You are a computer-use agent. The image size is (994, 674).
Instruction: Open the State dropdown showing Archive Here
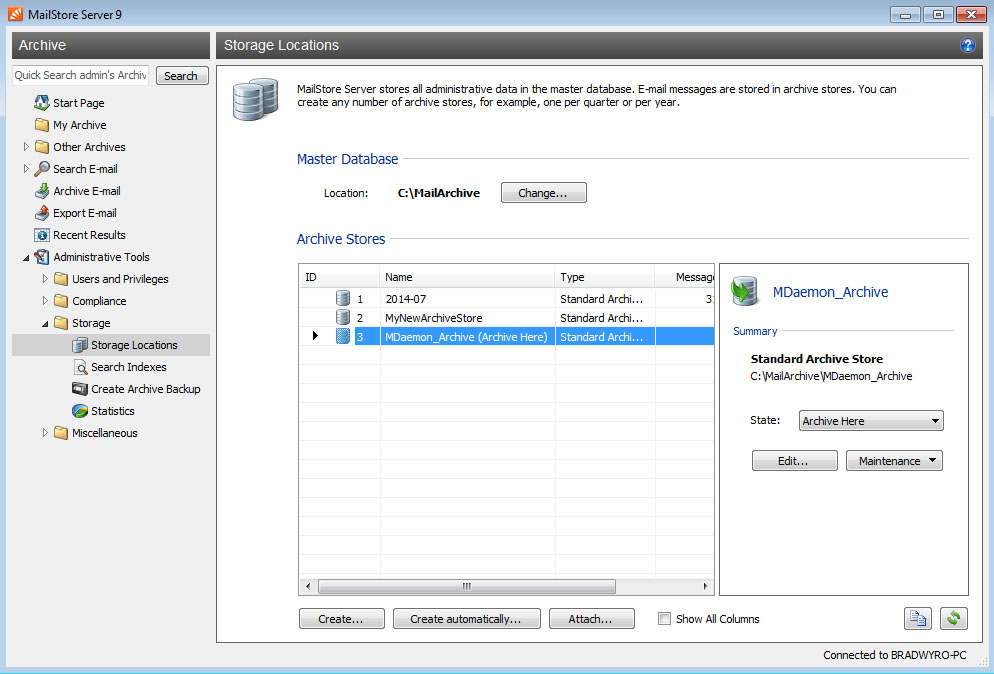tap(871, 421)
